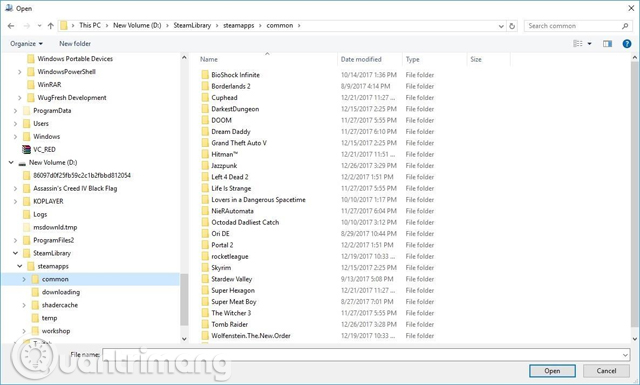Collapse the SteamLibrary tree node
The image size is (640, 385).
click(x=15, y=253)
